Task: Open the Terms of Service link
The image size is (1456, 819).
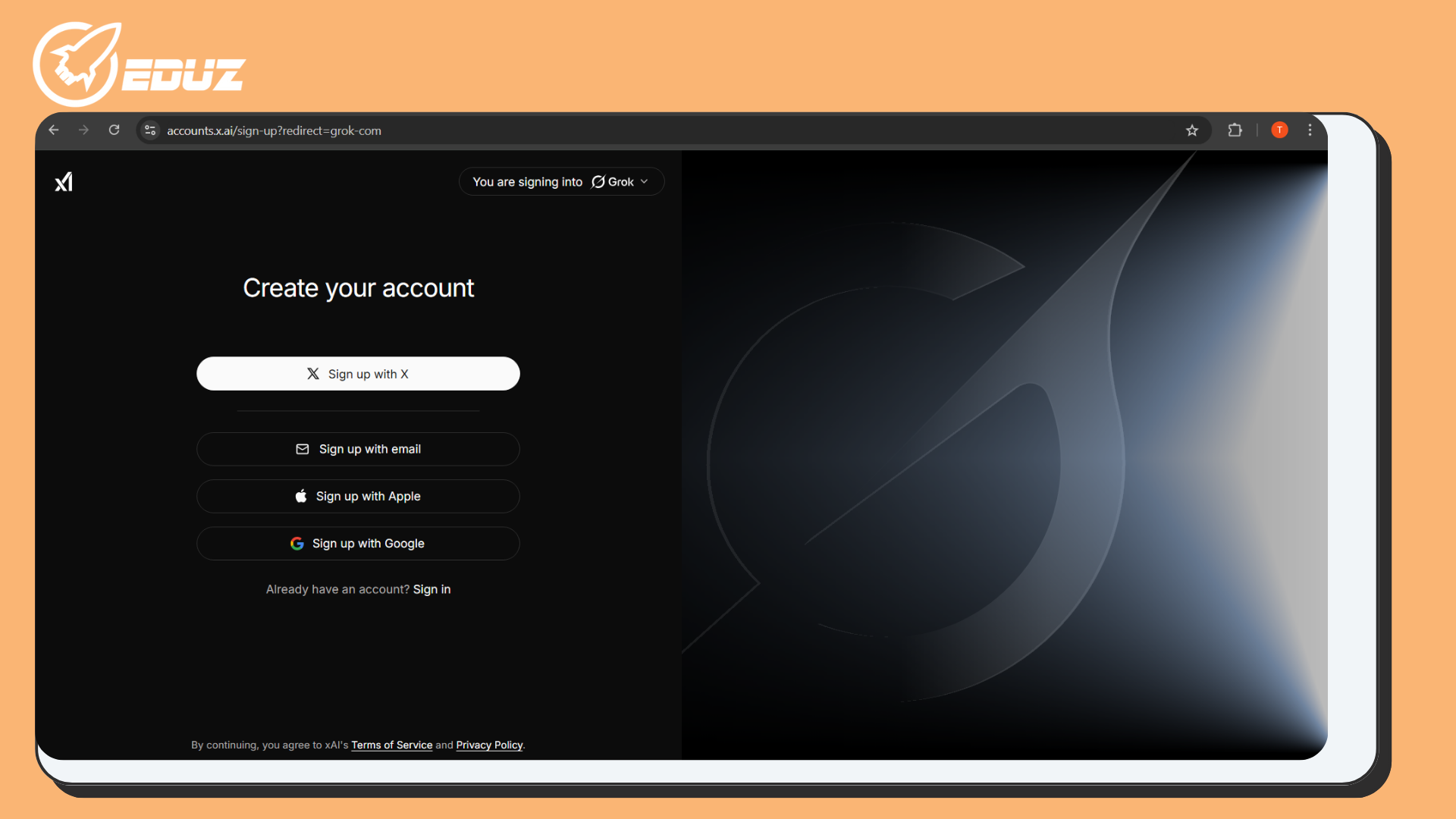Action: [391, 745]
